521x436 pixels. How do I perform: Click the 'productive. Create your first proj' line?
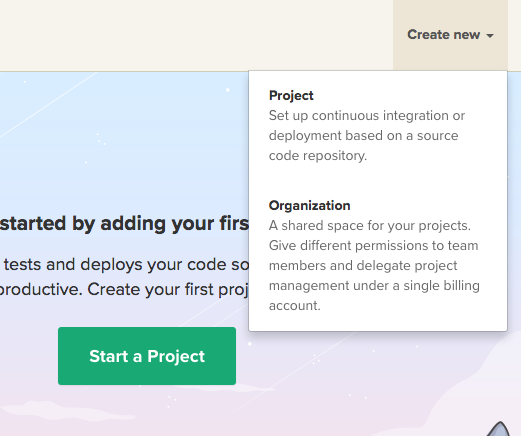coord(124,289)
